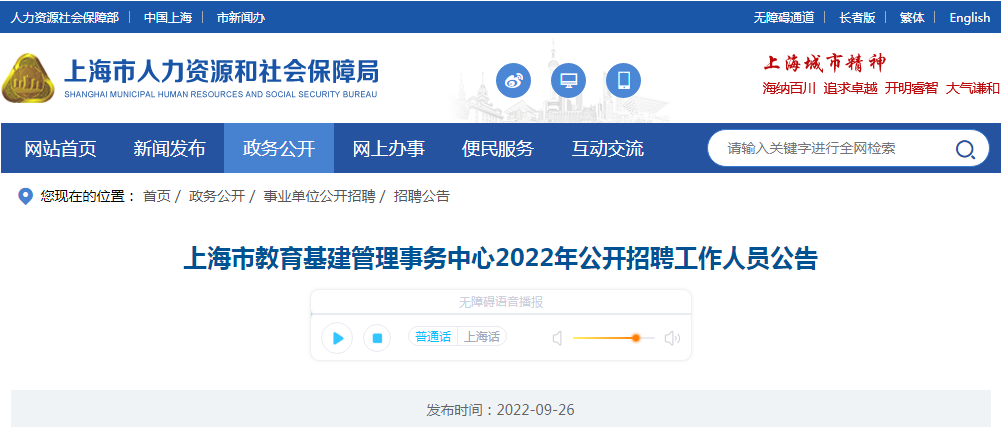
Task: Enable 长者版 elderly mode
Action: click(x=857, y=17)
